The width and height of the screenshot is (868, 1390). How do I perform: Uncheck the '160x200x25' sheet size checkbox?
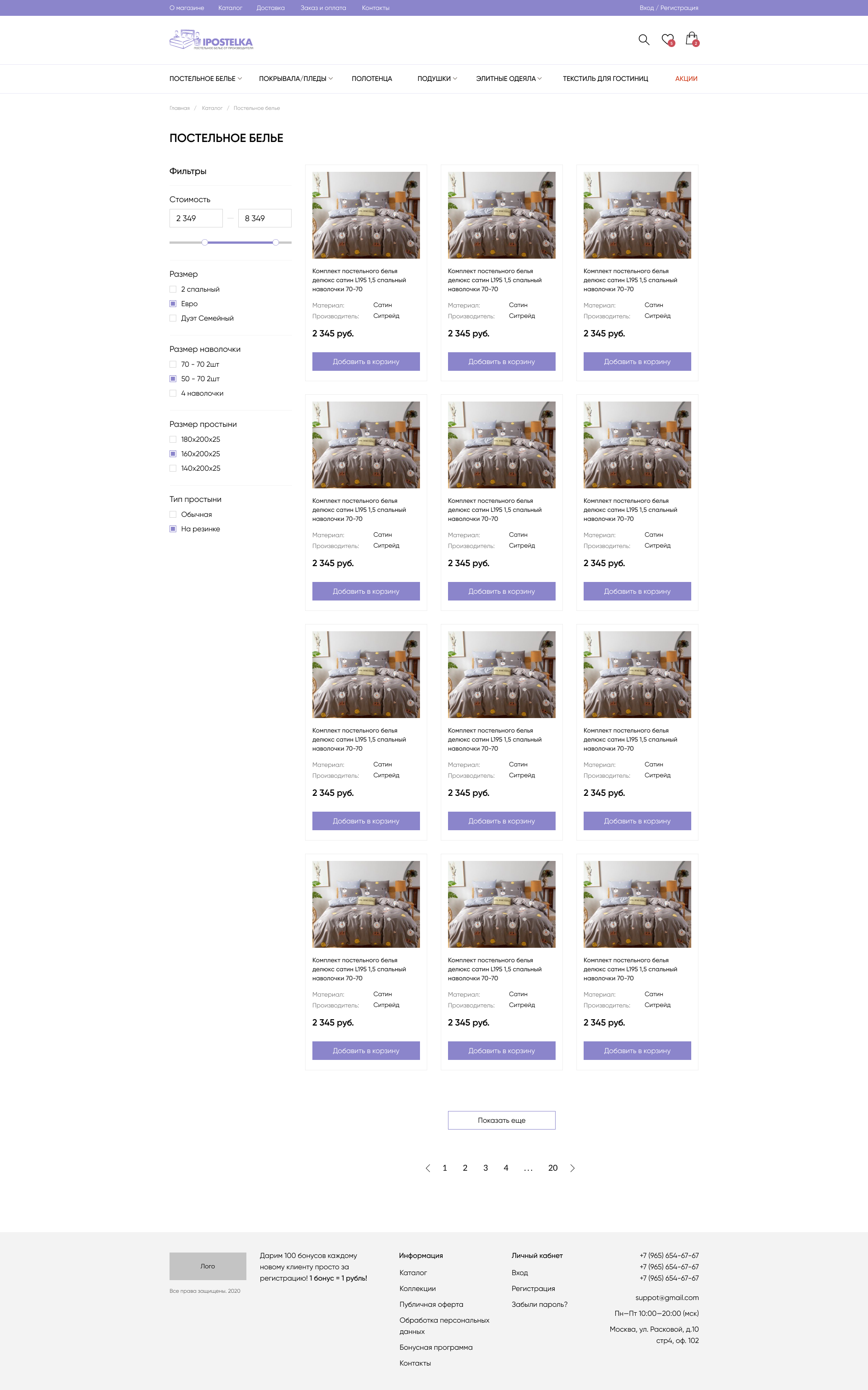click(173, 454)
